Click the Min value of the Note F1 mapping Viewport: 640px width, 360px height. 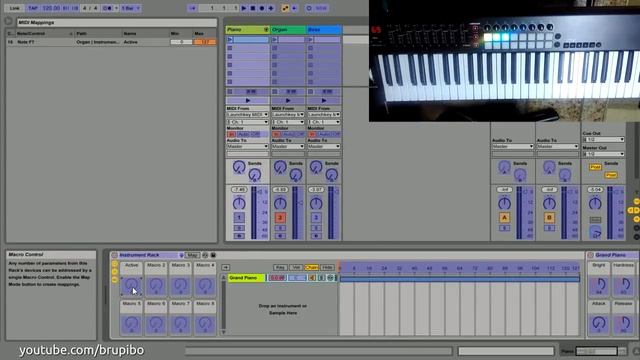[x=181, y=42]
